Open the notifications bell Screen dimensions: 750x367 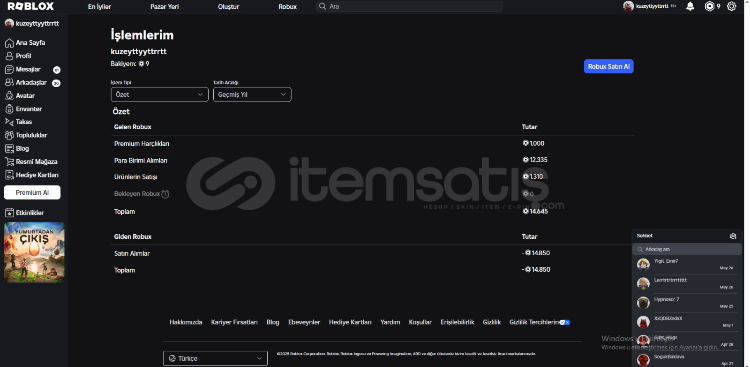click(x=690, y=6)
